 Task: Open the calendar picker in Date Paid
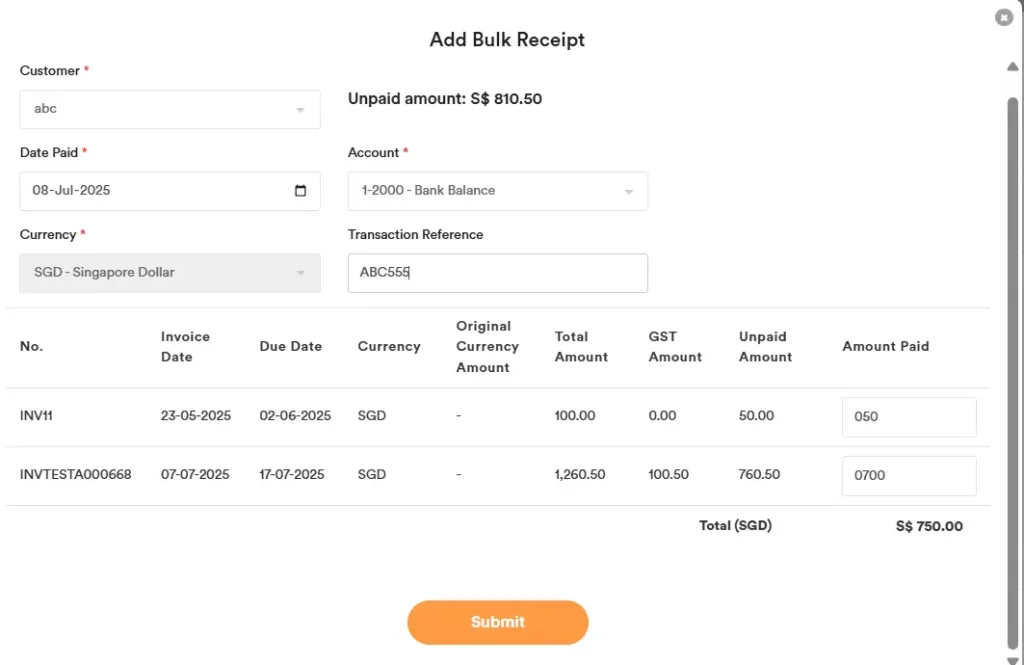[x=301, y=191]
